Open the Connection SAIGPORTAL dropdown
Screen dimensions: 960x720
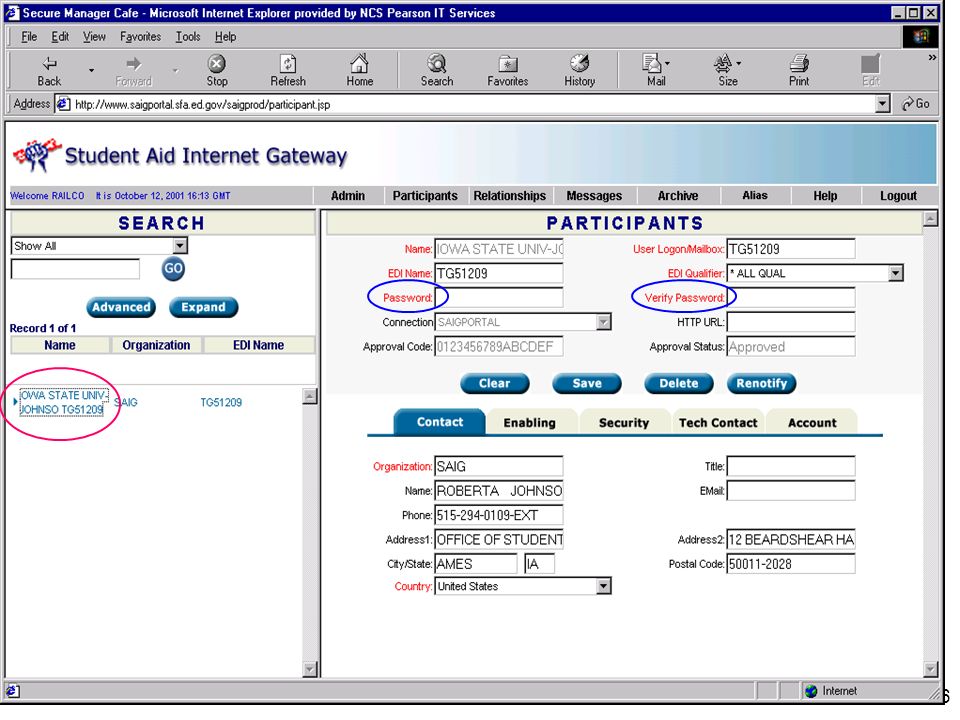pyautogui.click(x=604, y=322)
